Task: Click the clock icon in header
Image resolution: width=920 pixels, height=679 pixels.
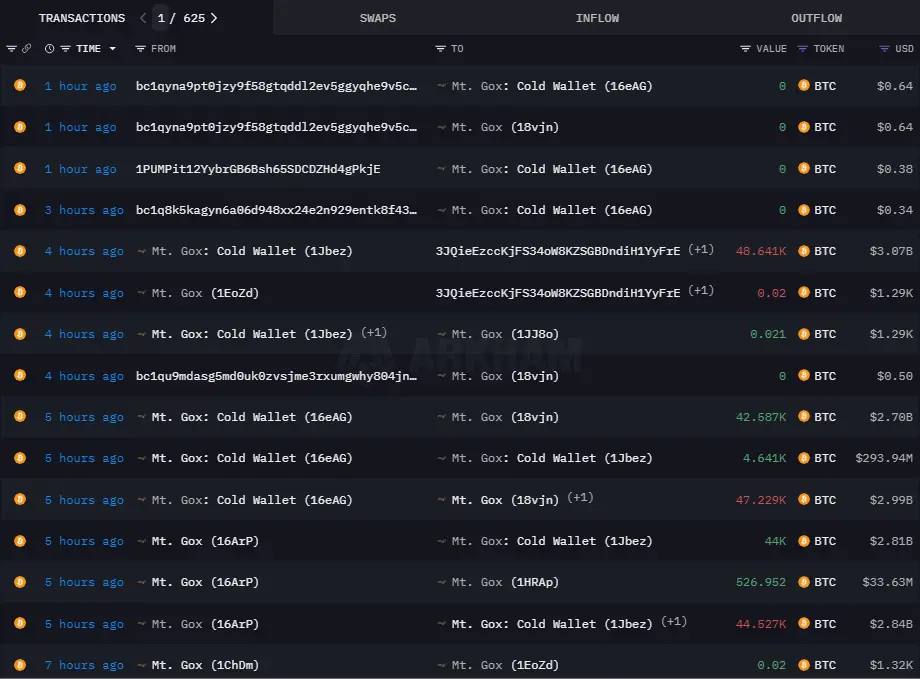Action: point(49,49)
